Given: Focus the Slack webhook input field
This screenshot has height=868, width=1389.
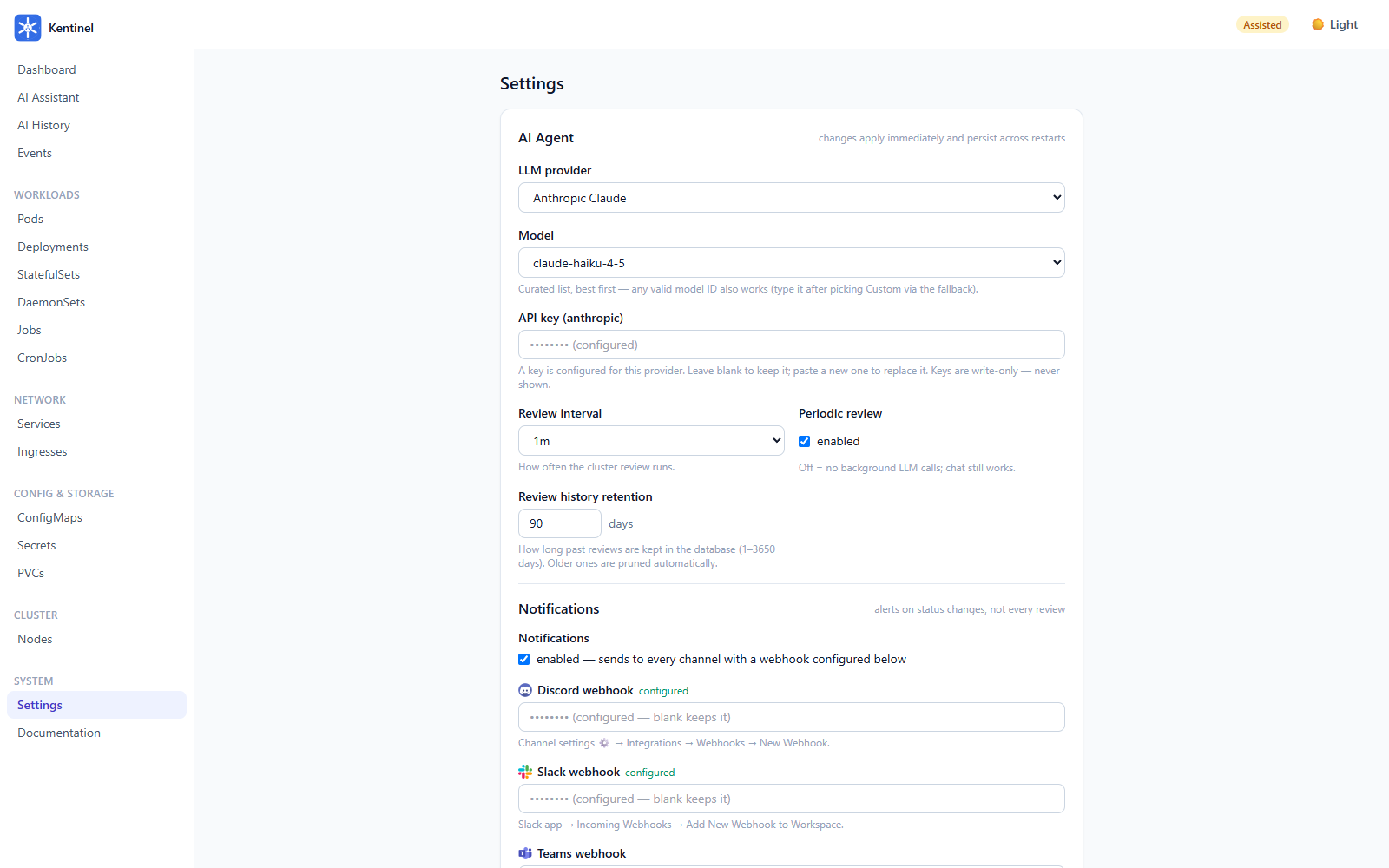Looking at the screenshot, I should [x=792, y=799].
